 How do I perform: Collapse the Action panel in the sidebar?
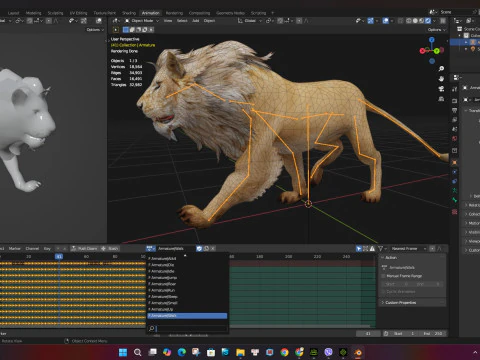click(x=390, y=258)
